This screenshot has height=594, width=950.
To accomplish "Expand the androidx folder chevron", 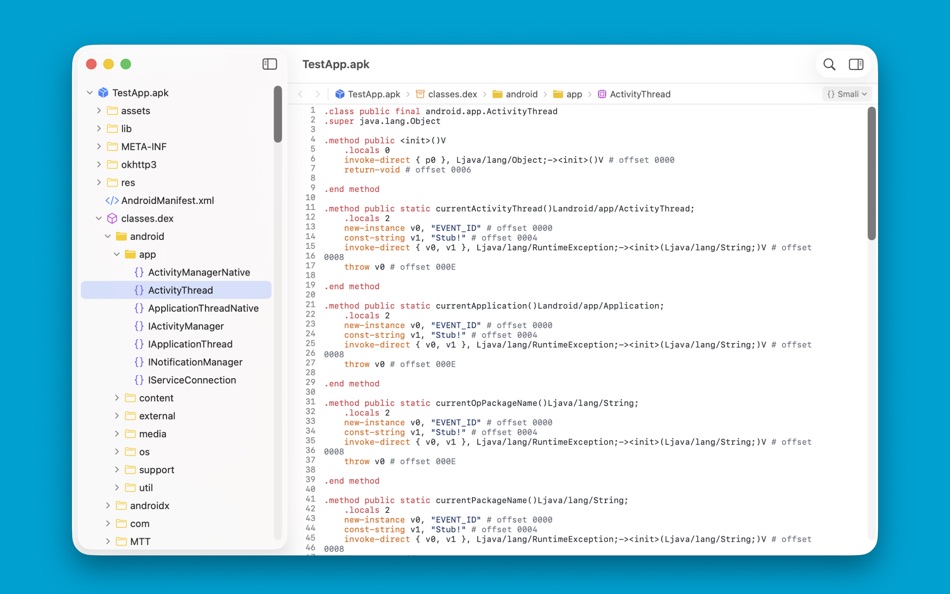I will (108, 506).
